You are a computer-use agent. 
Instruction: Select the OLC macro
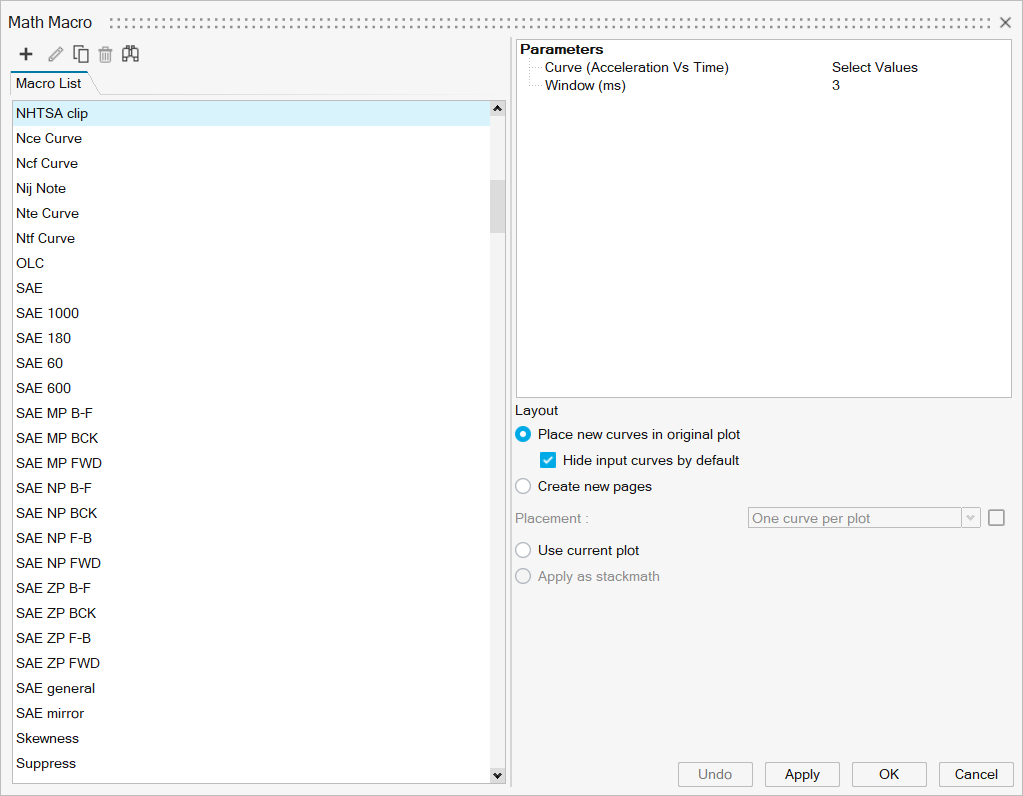[x=251, y=264]
